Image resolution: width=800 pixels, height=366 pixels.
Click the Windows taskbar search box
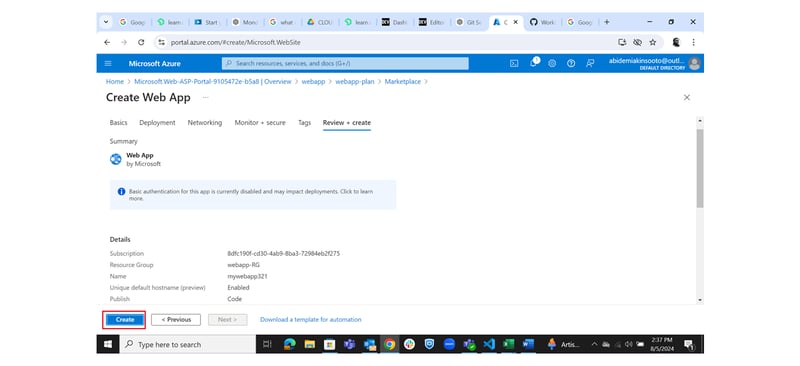coord(187,345)
